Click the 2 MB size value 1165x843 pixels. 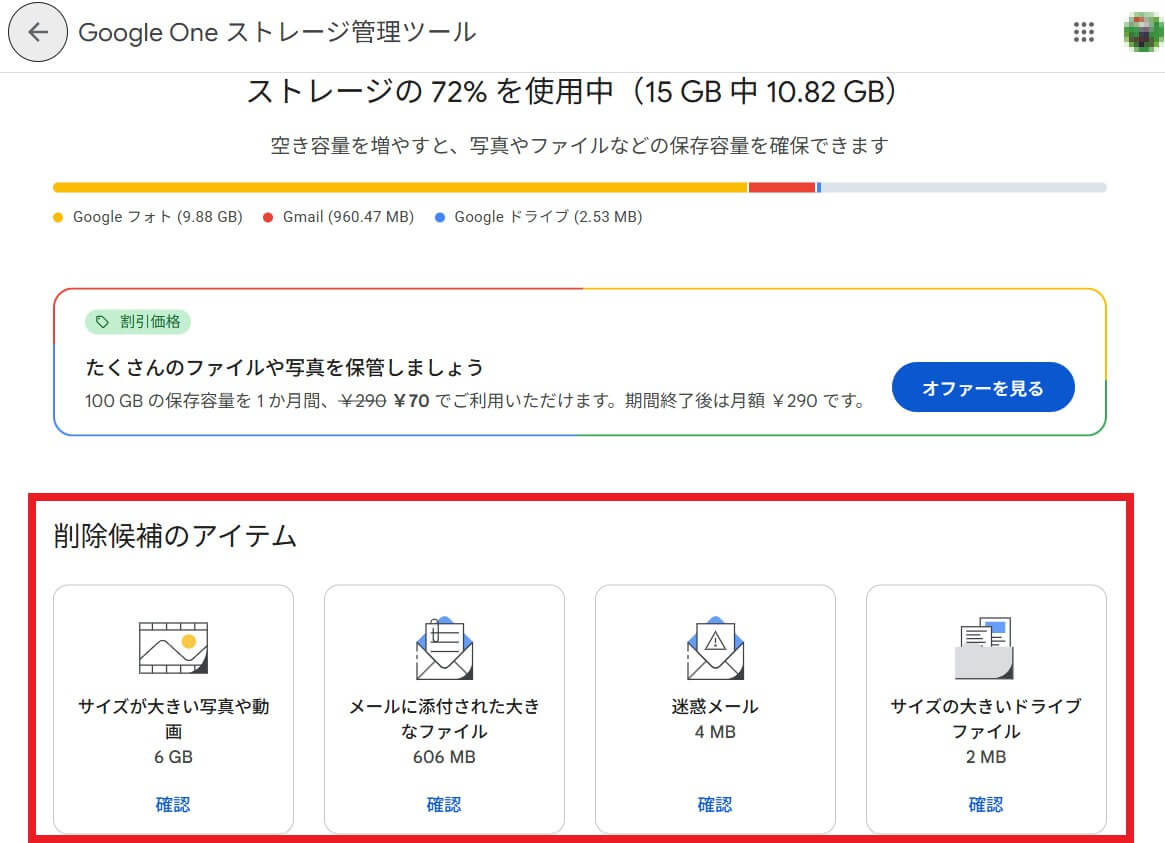(986, 757)
